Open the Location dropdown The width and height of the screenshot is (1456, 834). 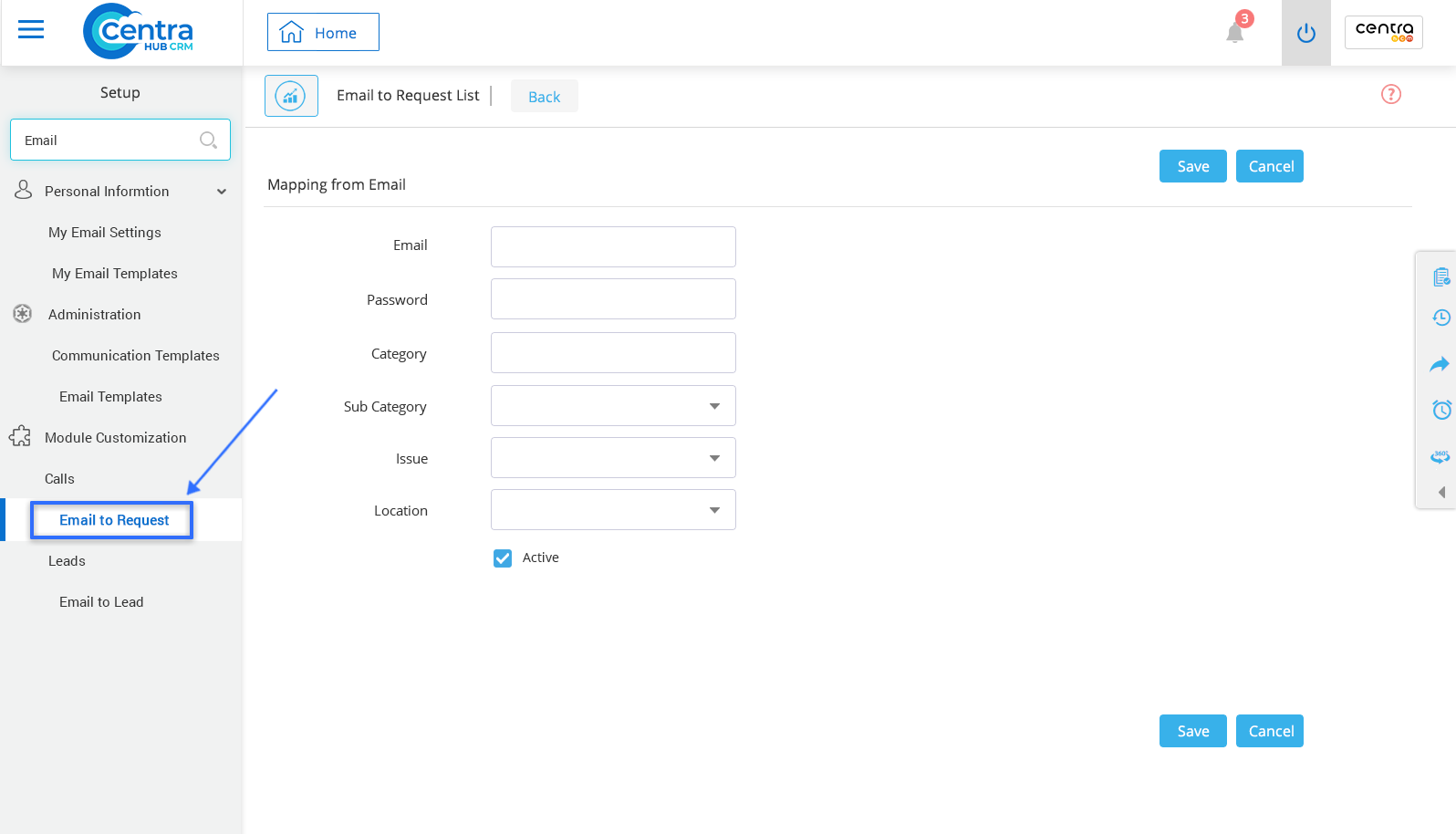pos(613,510)
